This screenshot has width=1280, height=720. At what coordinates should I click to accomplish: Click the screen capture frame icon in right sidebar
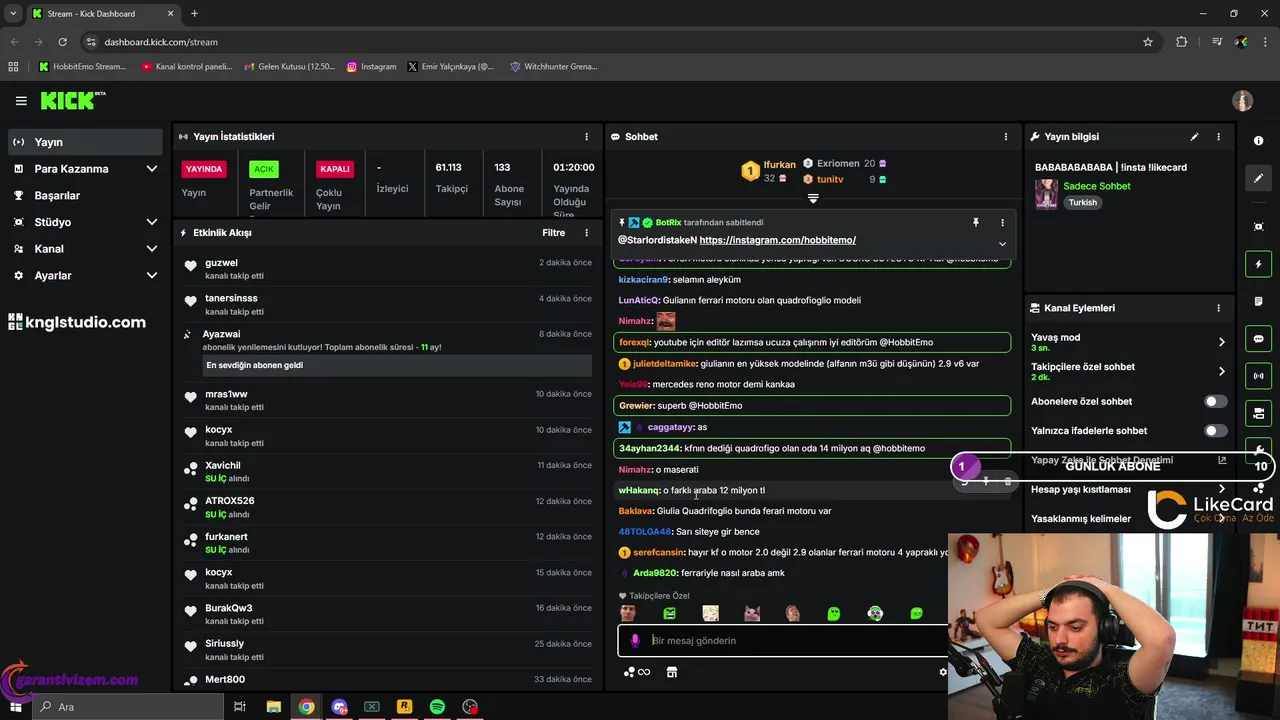pos(1258,227)
